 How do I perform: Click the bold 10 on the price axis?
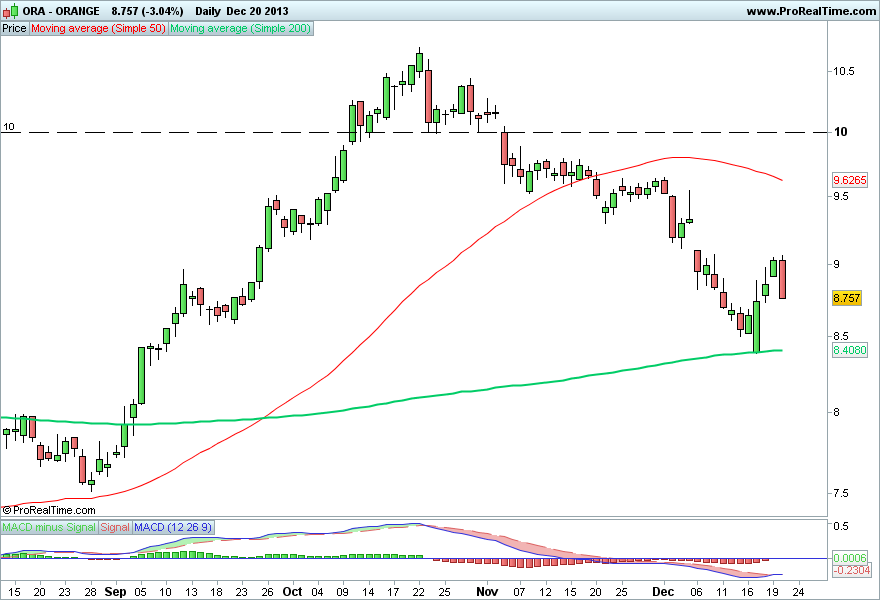(x=841, y=132)
